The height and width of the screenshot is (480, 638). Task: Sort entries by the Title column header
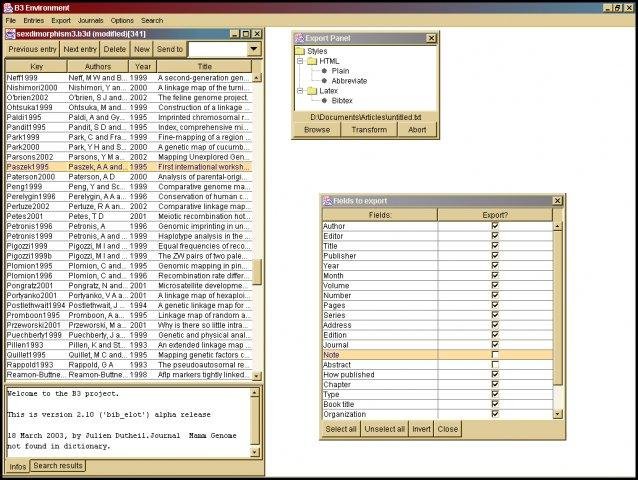[204, 66]
